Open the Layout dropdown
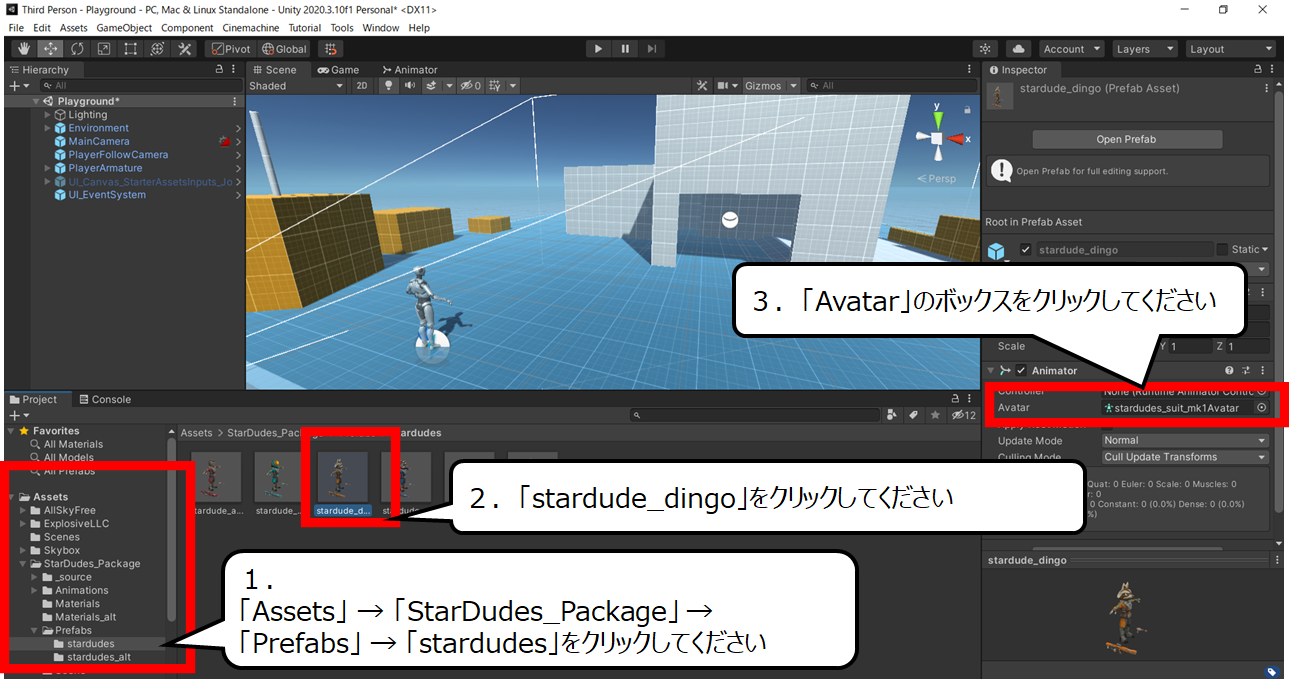The image size is (1289, 679). coord(1230,48)
